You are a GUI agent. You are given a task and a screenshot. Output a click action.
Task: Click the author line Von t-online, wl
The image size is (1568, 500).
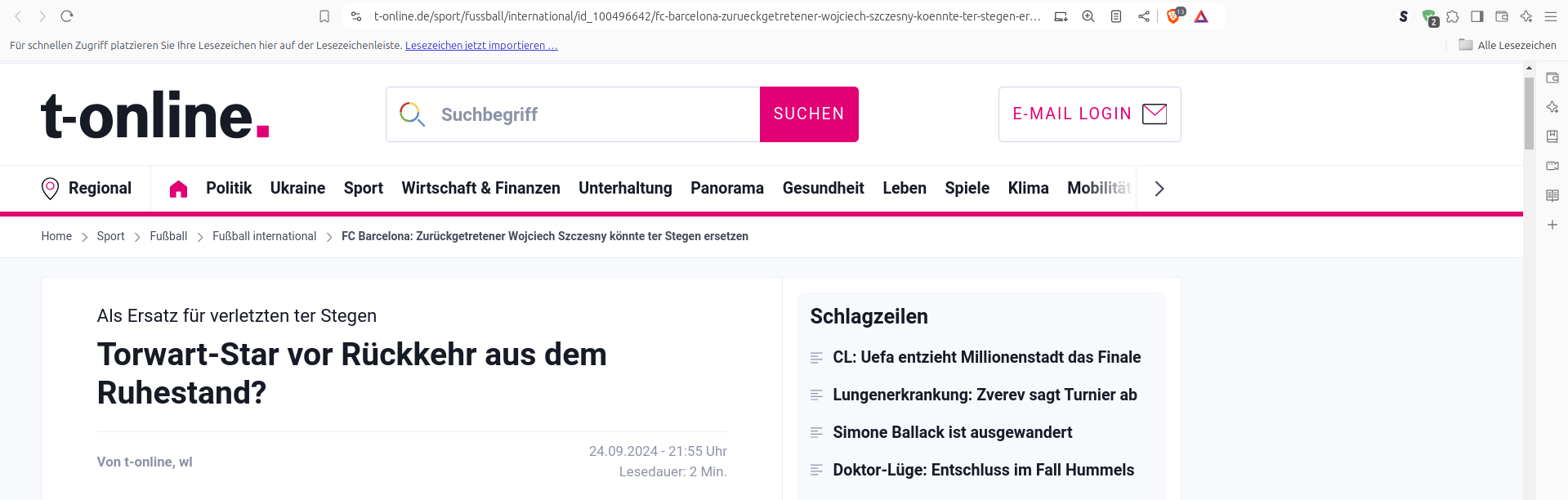(145, 462)
